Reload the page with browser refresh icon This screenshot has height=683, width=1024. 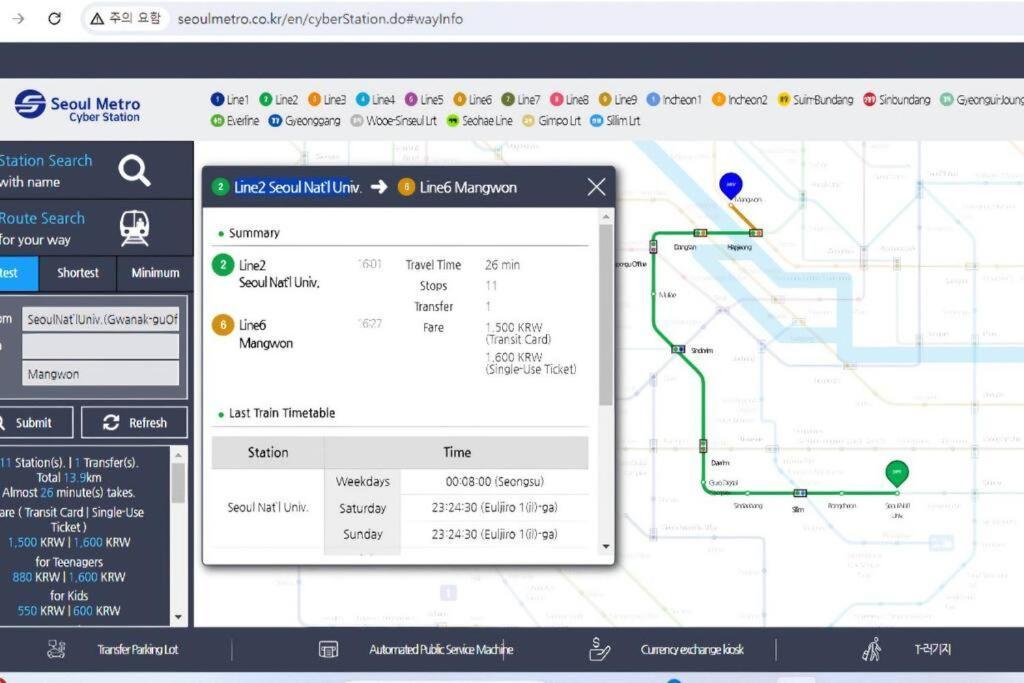click(x=54, y=18)
